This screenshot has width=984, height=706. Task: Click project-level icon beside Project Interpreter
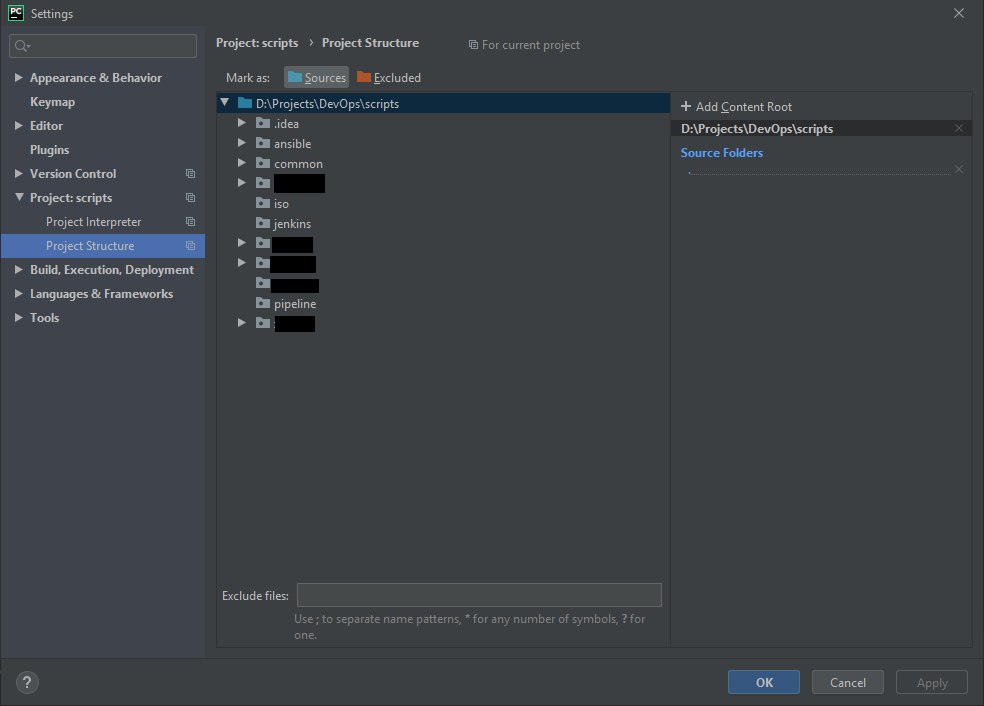click(190, 222)
